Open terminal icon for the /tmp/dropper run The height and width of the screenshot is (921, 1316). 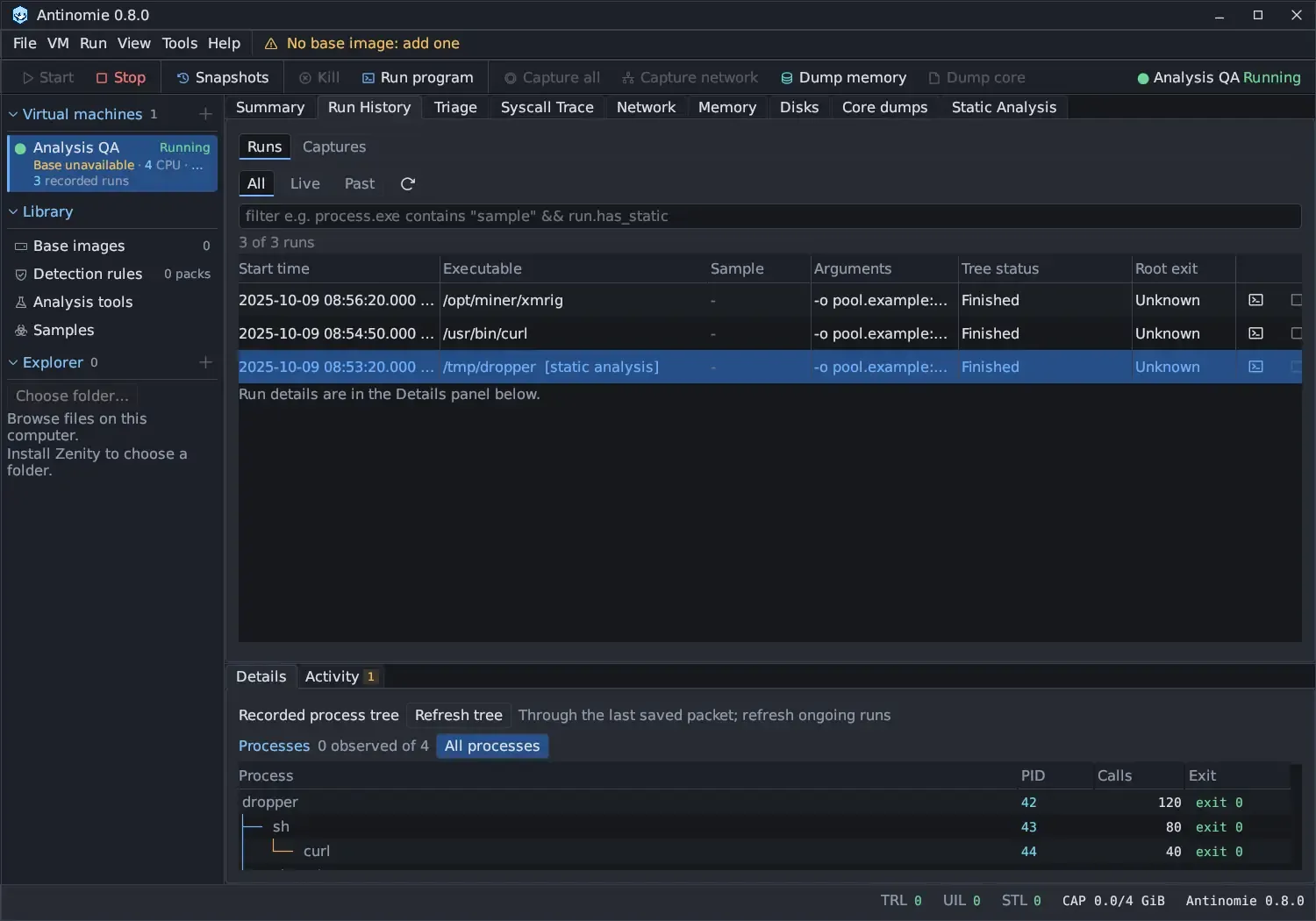(1256, 367)
